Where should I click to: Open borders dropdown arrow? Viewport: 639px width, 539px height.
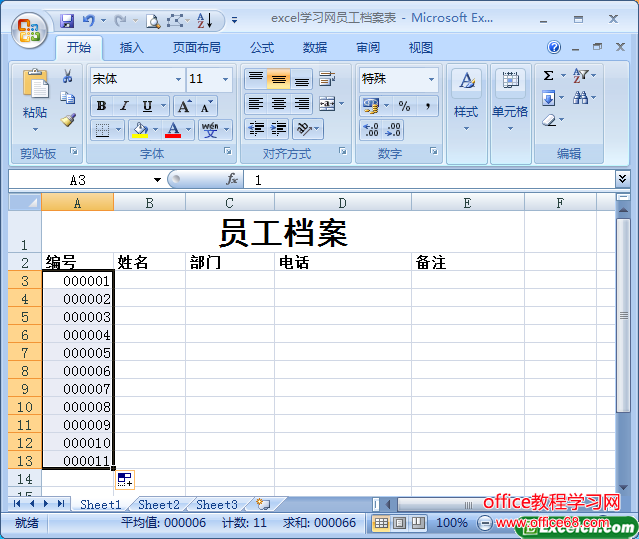click(119, 130)
